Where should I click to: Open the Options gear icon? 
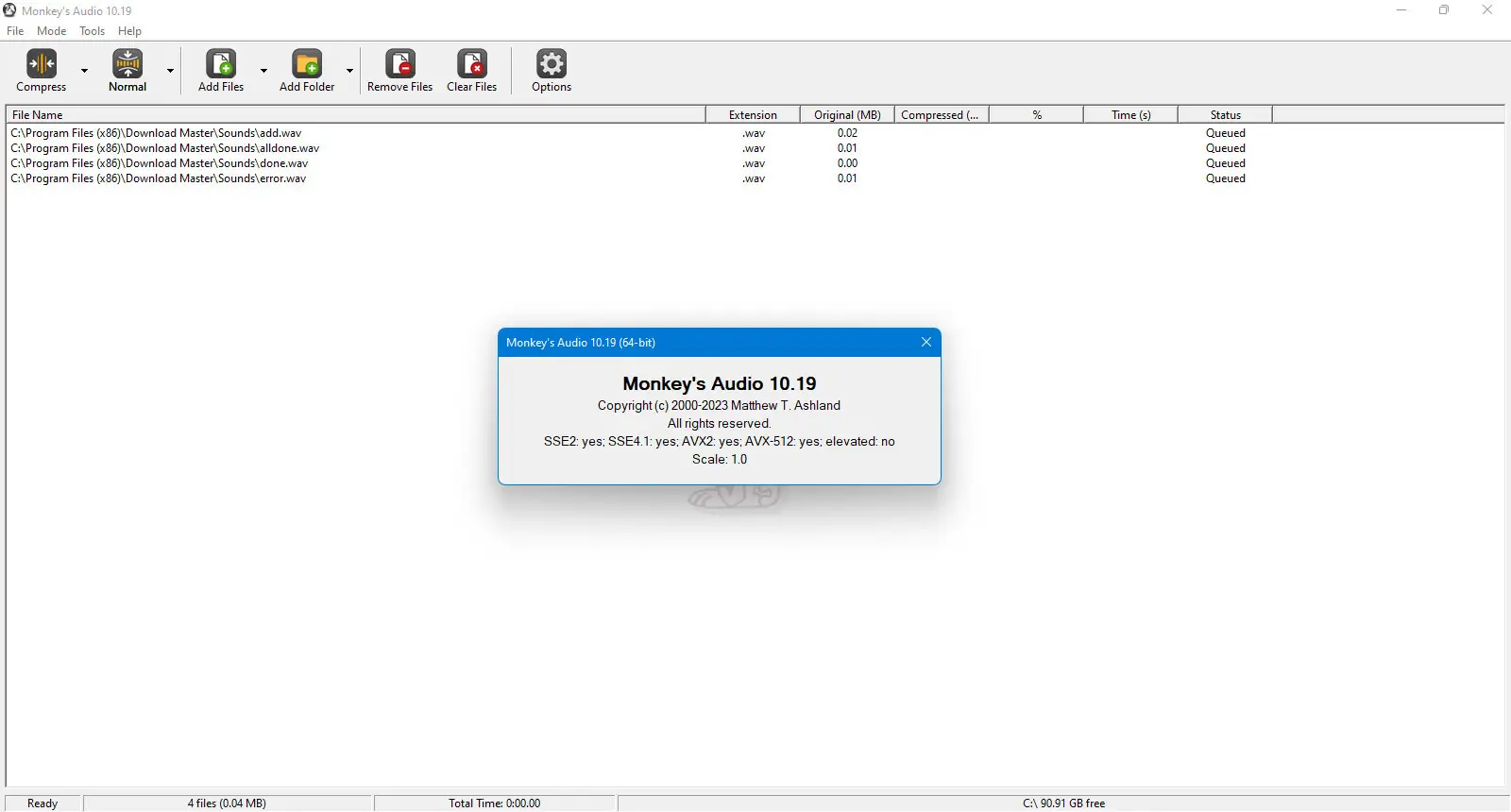coord(552,63)
